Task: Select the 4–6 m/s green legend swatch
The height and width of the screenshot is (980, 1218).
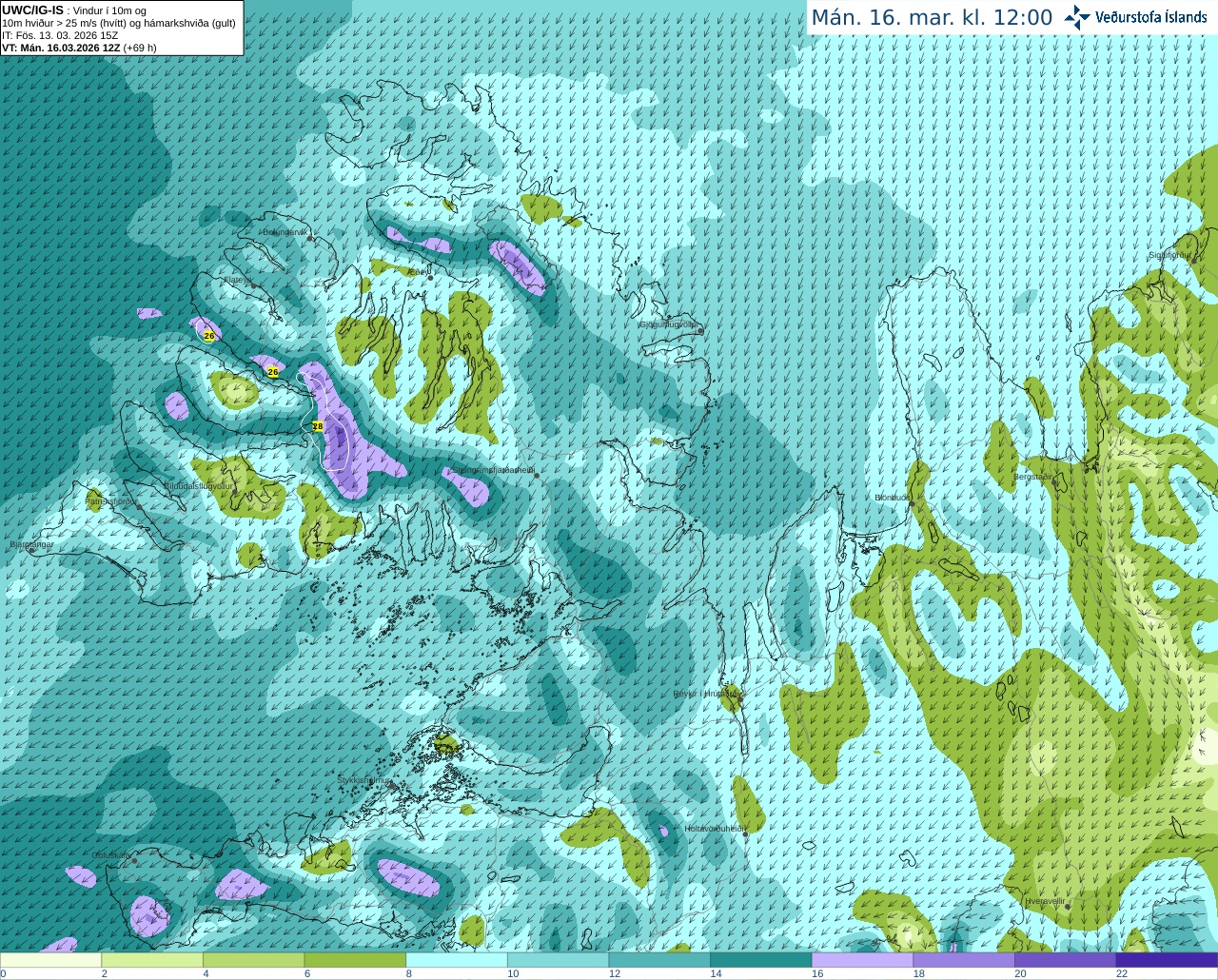Action: click(x=253, y=960)
